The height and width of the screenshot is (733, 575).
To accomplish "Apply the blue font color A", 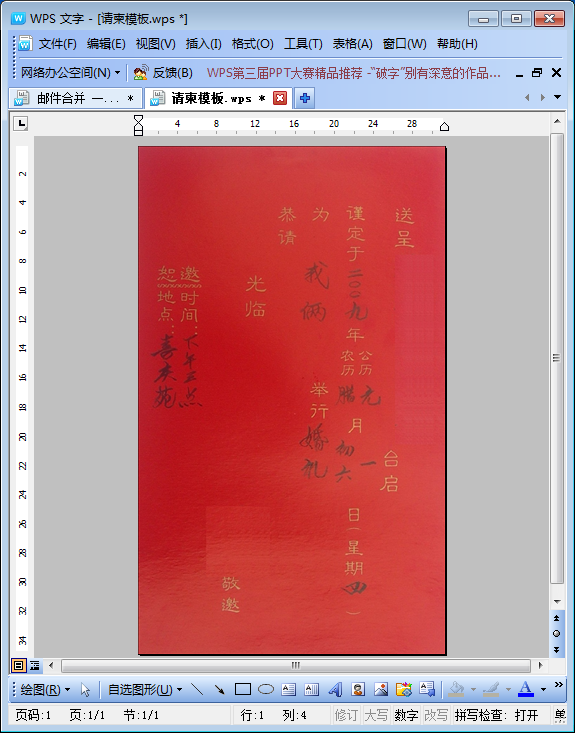I will (526, 689).
